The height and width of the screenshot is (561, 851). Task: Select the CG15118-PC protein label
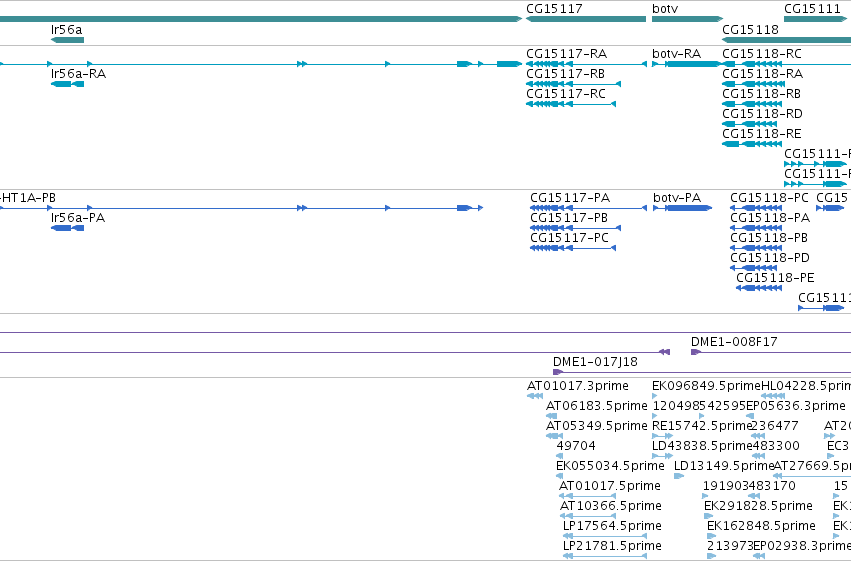click(x=770, y=198)
